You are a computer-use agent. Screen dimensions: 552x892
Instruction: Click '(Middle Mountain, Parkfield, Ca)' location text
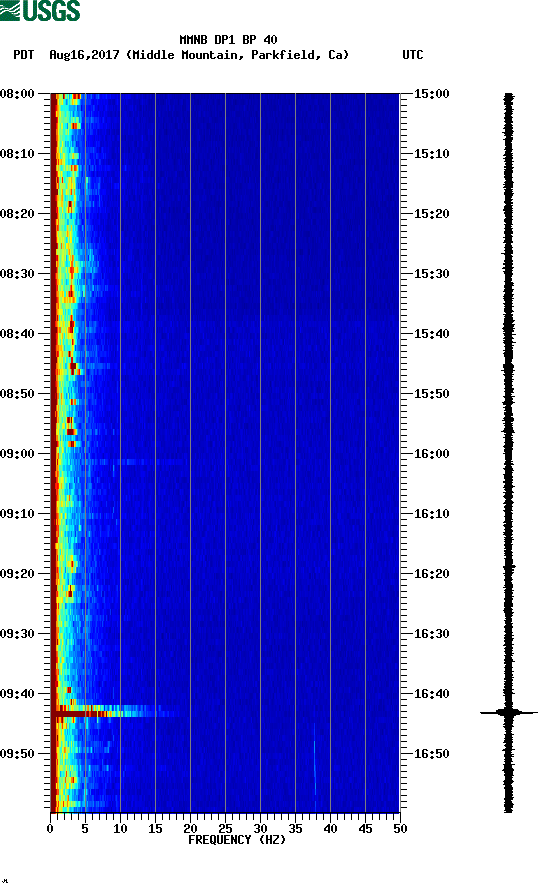click(x=237, y=55)
